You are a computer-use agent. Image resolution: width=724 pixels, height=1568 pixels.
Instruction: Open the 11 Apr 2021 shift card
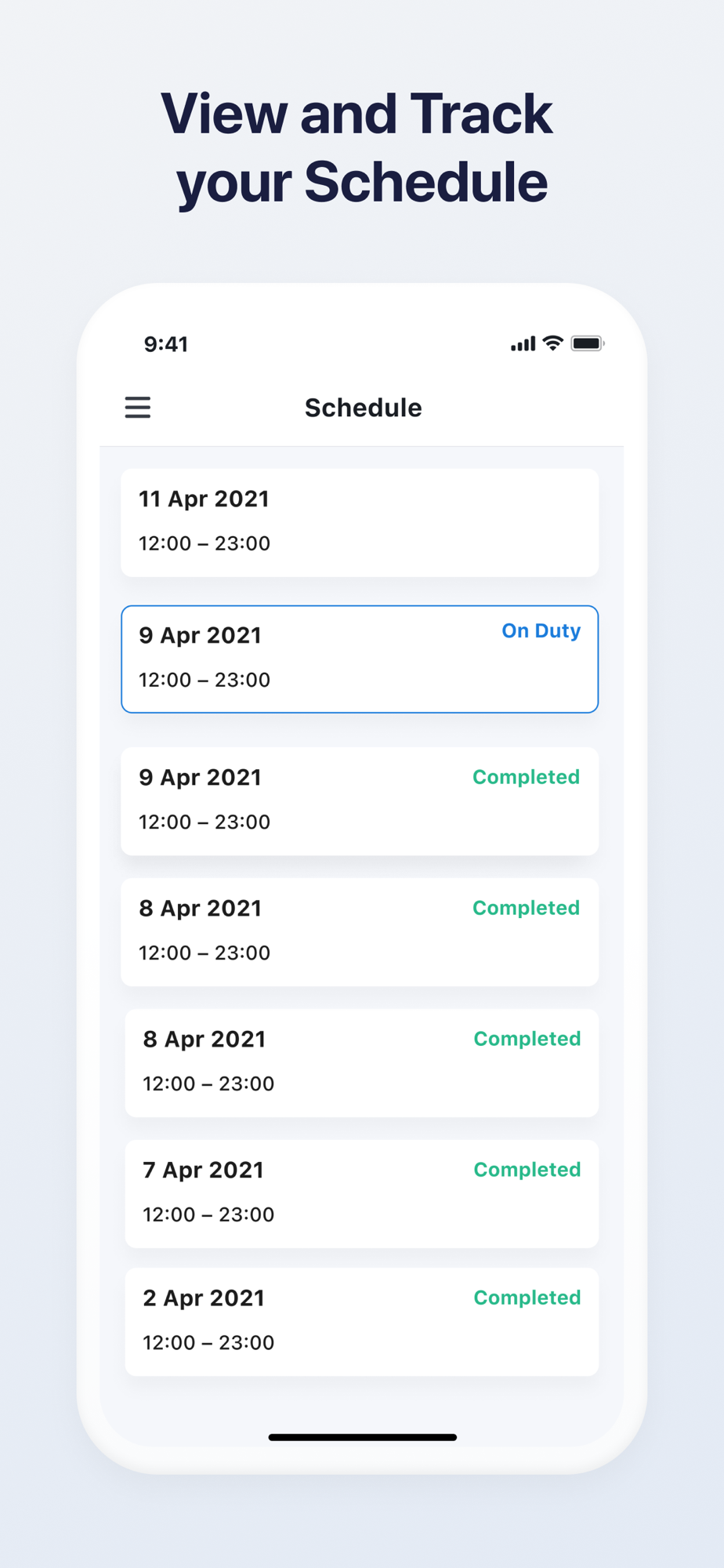click(360, 523)
